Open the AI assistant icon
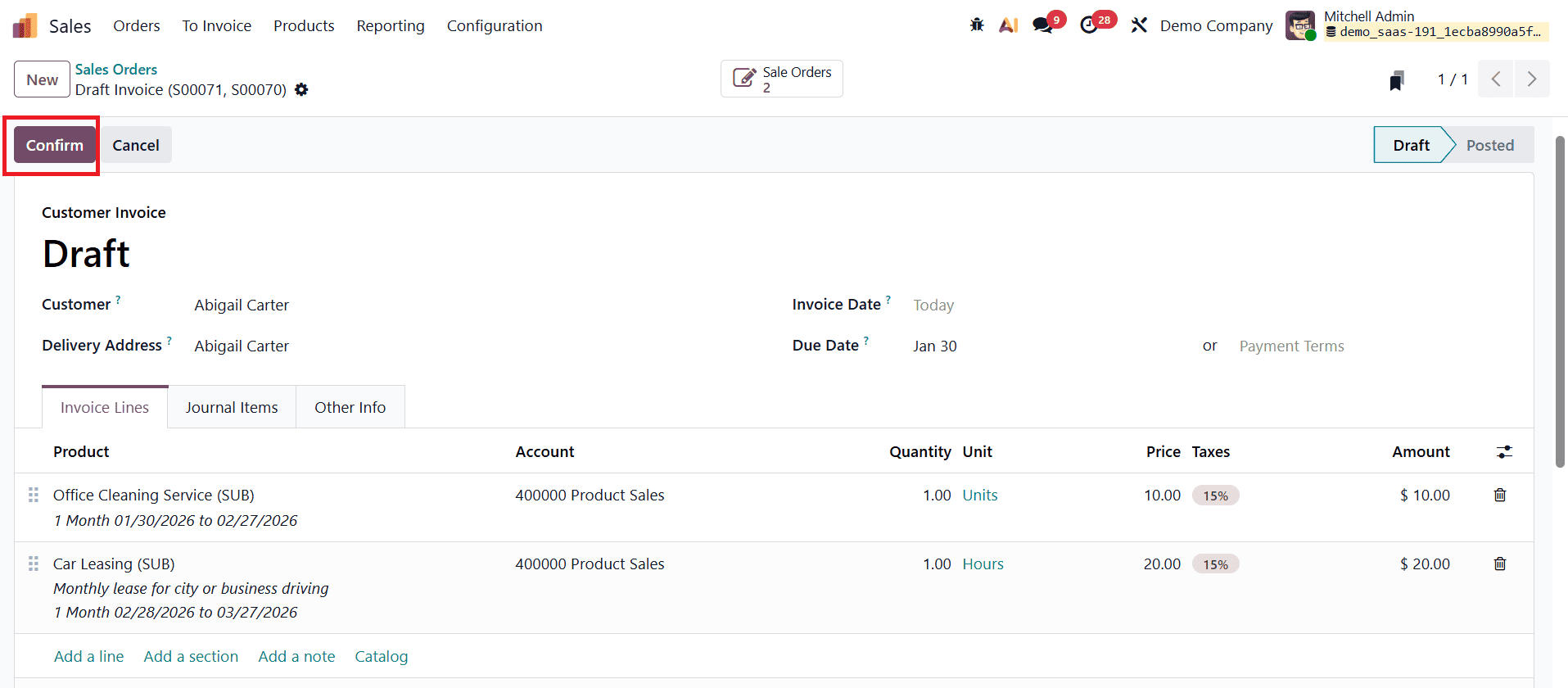 (1009, 25)
